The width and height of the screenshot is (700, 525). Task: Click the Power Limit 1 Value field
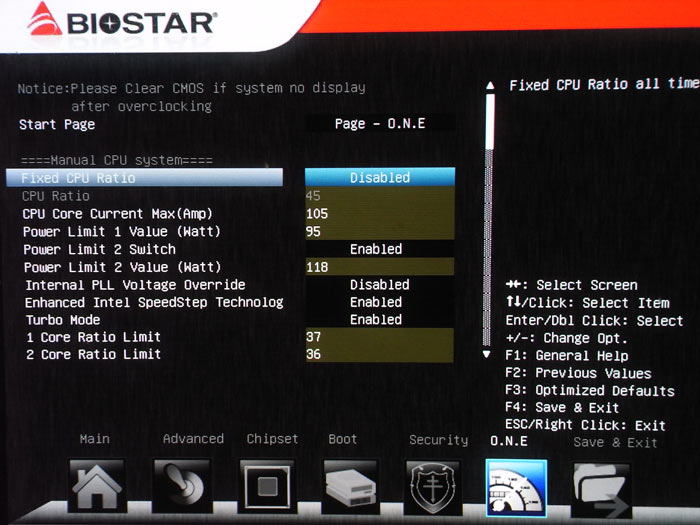[x=379, y=231]
